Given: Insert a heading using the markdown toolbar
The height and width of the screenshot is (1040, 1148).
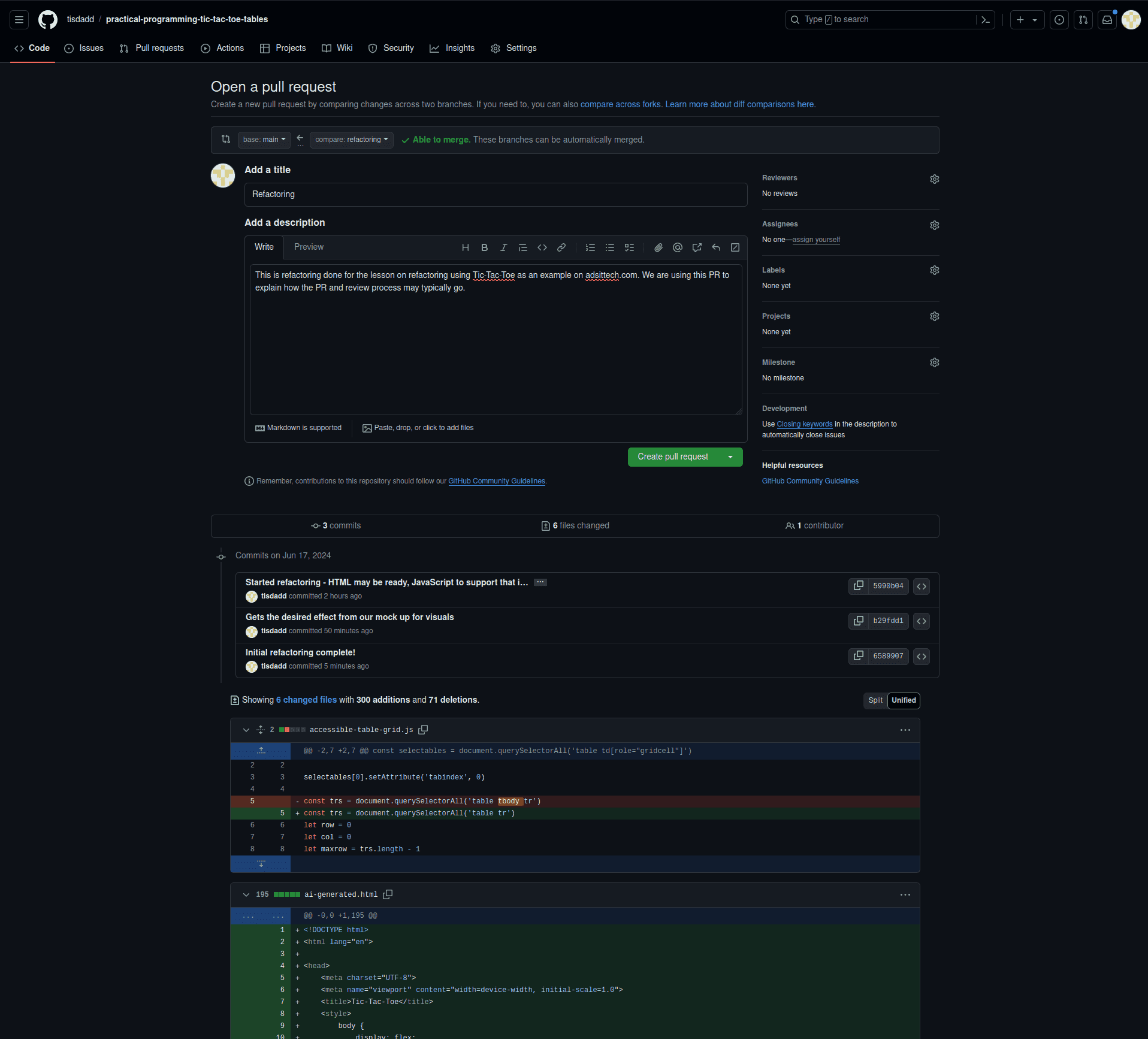Looking at the screenshot, I should tap(465, 247).
